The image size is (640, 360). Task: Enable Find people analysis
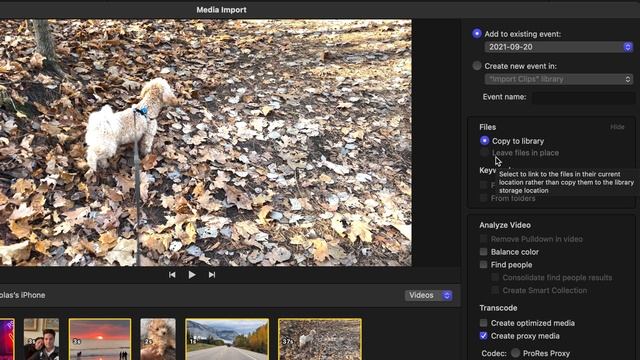click(484, 265)
